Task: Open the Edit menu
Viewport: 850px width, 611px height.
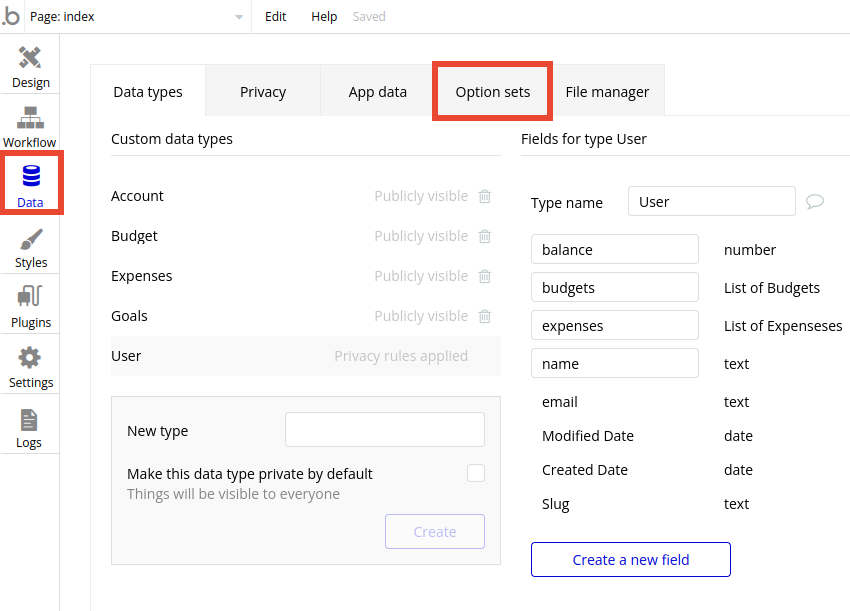Action: (275, 16)
